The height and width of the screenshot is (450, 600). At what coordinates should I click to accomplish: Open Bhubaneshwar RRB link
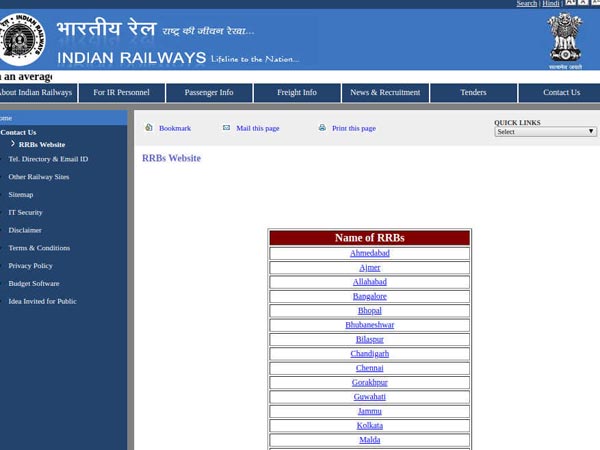pos(370,325)
